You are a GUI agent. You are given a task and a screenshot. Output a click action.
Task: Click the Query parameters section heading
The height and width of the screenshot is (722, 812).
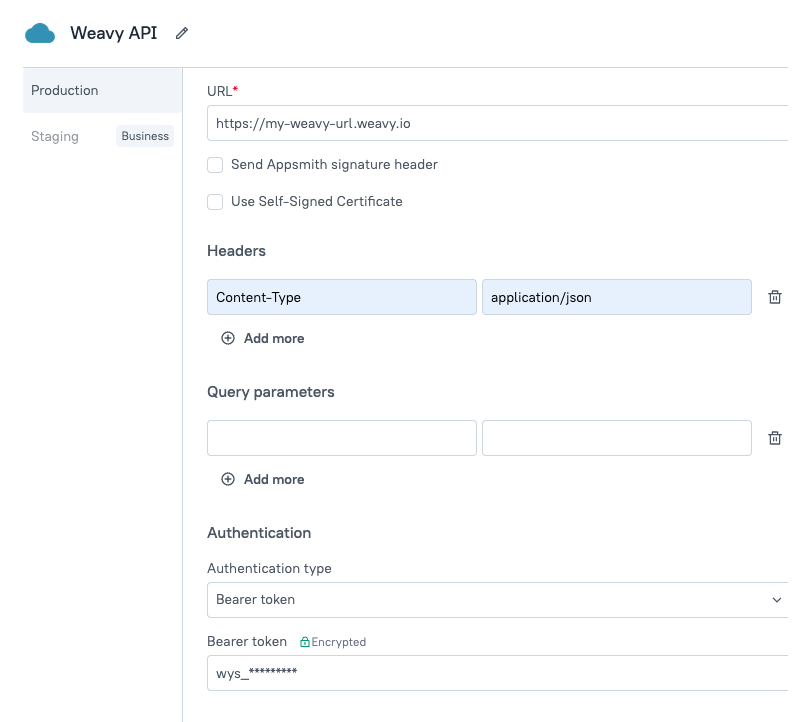270,392
